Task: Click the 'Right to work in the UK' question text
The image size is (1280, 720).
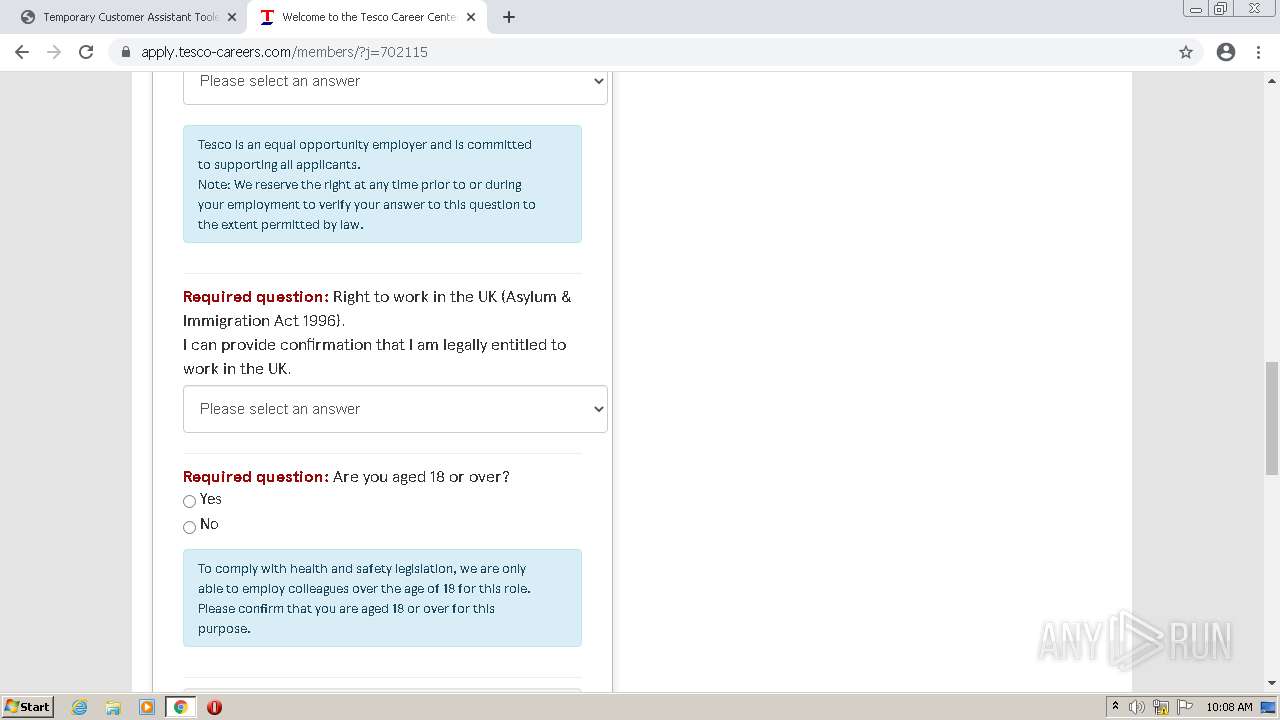Action: [377, 332]
